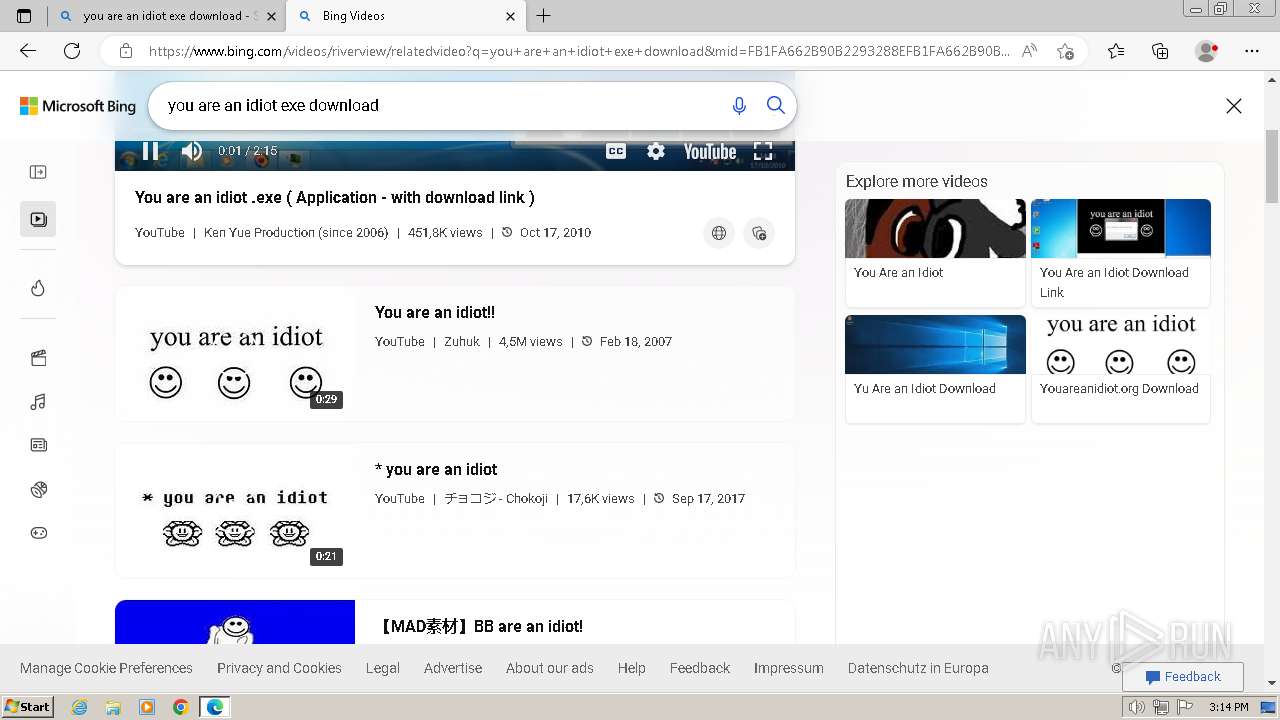Click the globe icon under video title
The image size is (1280, 720).
(719, 233)
